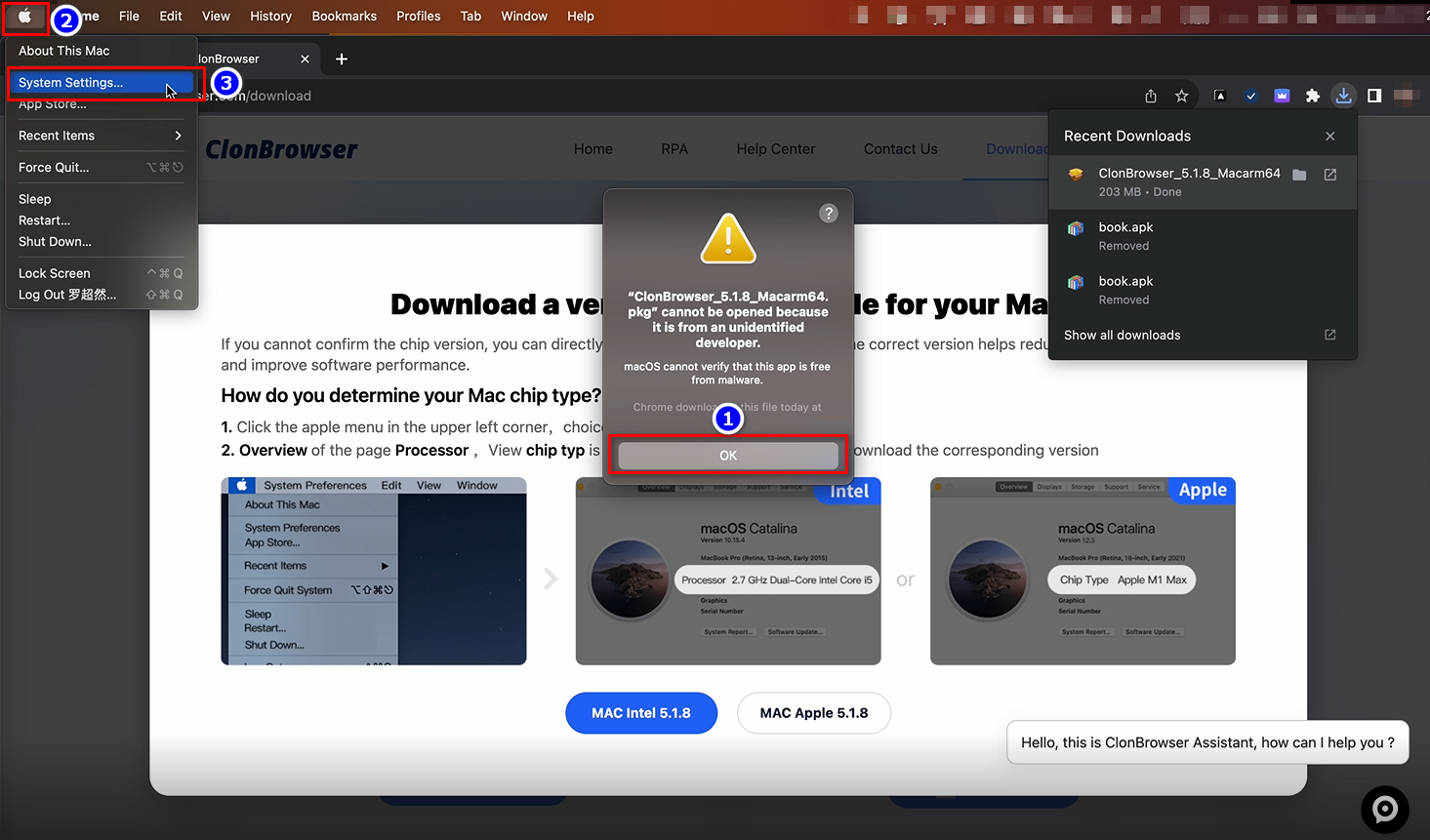Open the Help menu
This screenshot has width=1430, height=840.
point(580,17)
